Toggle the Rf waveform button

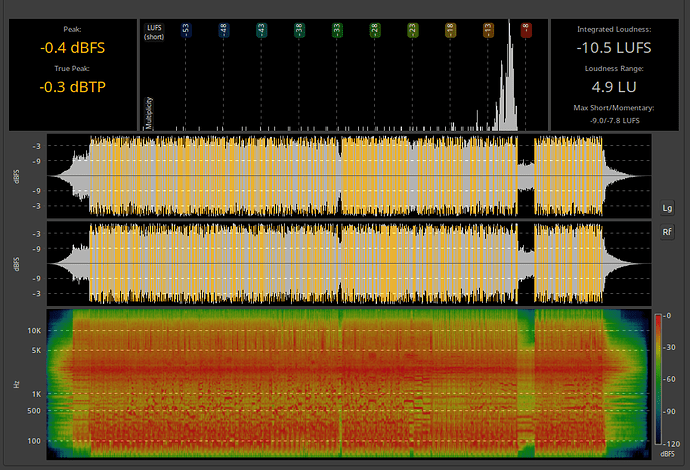coord(667,231)
